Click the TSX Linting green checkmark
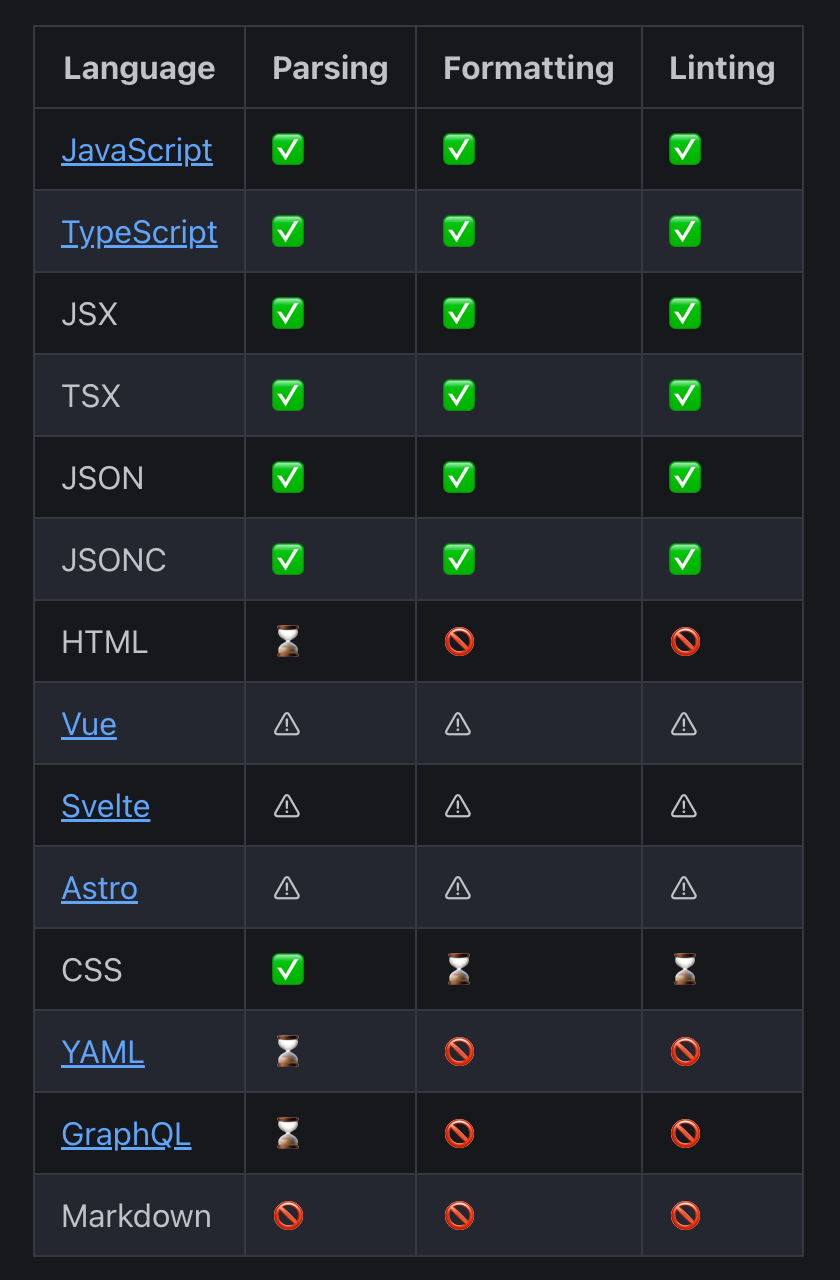The width and height of the screenshot is (840, 1280). [685, 396]
